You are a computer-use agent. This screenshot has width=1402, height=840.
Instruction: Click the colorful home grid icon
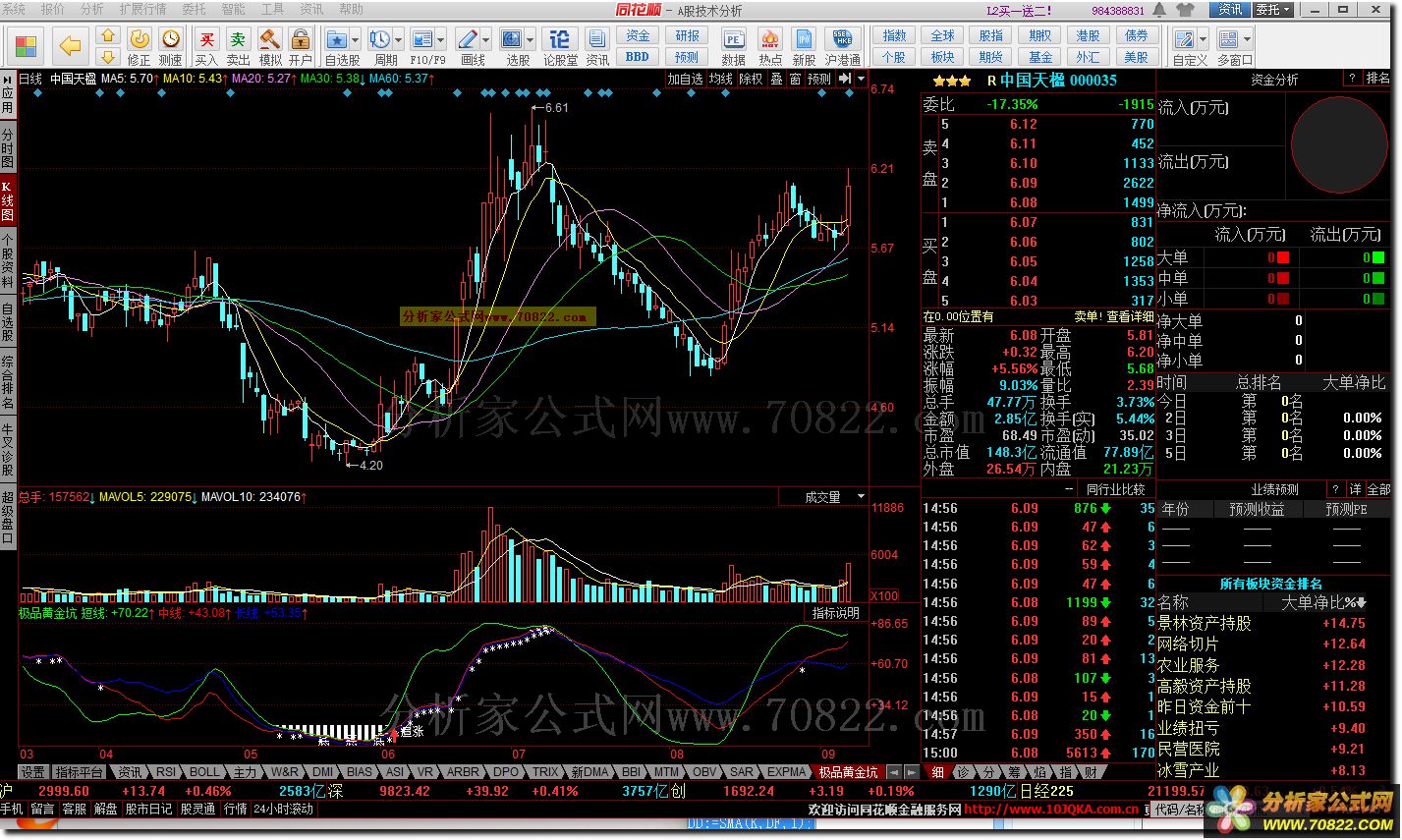tap(27, 45)
